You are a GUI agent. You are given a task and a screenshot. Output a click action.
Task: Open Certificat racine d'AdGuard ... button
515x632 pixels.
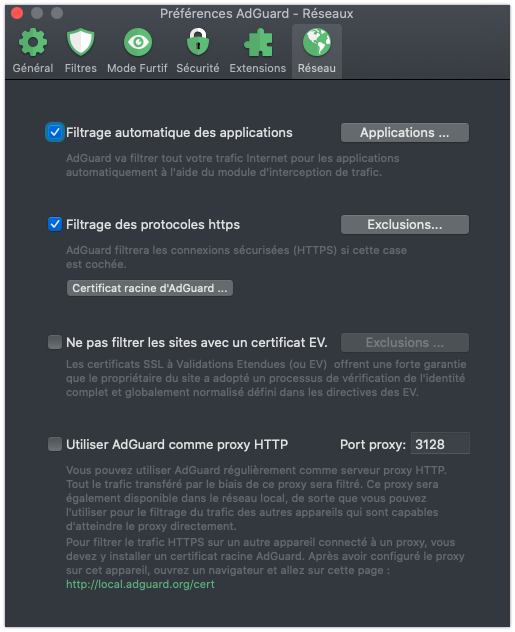[x=150, y=288]
